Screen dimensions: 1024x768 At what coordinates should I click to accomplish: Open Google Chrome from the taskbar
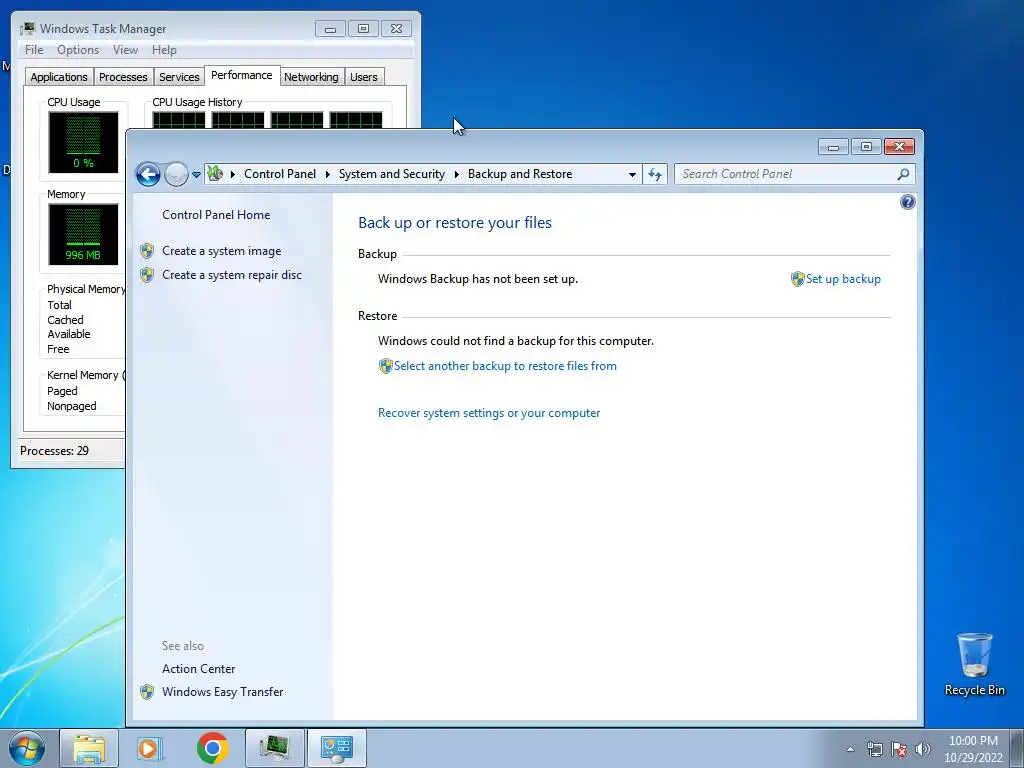pos(212,748)
